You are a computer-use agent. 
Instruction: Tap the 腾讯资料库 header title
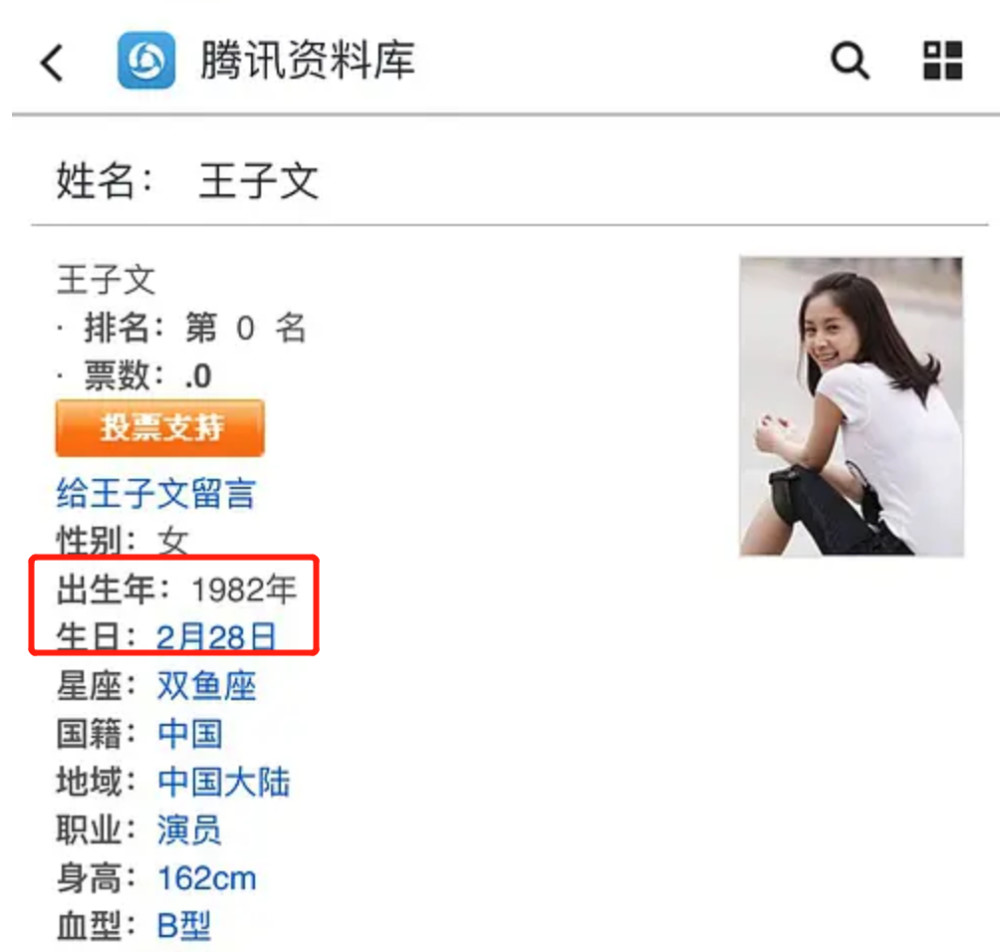pyautogui.click(x=308, y=61)
